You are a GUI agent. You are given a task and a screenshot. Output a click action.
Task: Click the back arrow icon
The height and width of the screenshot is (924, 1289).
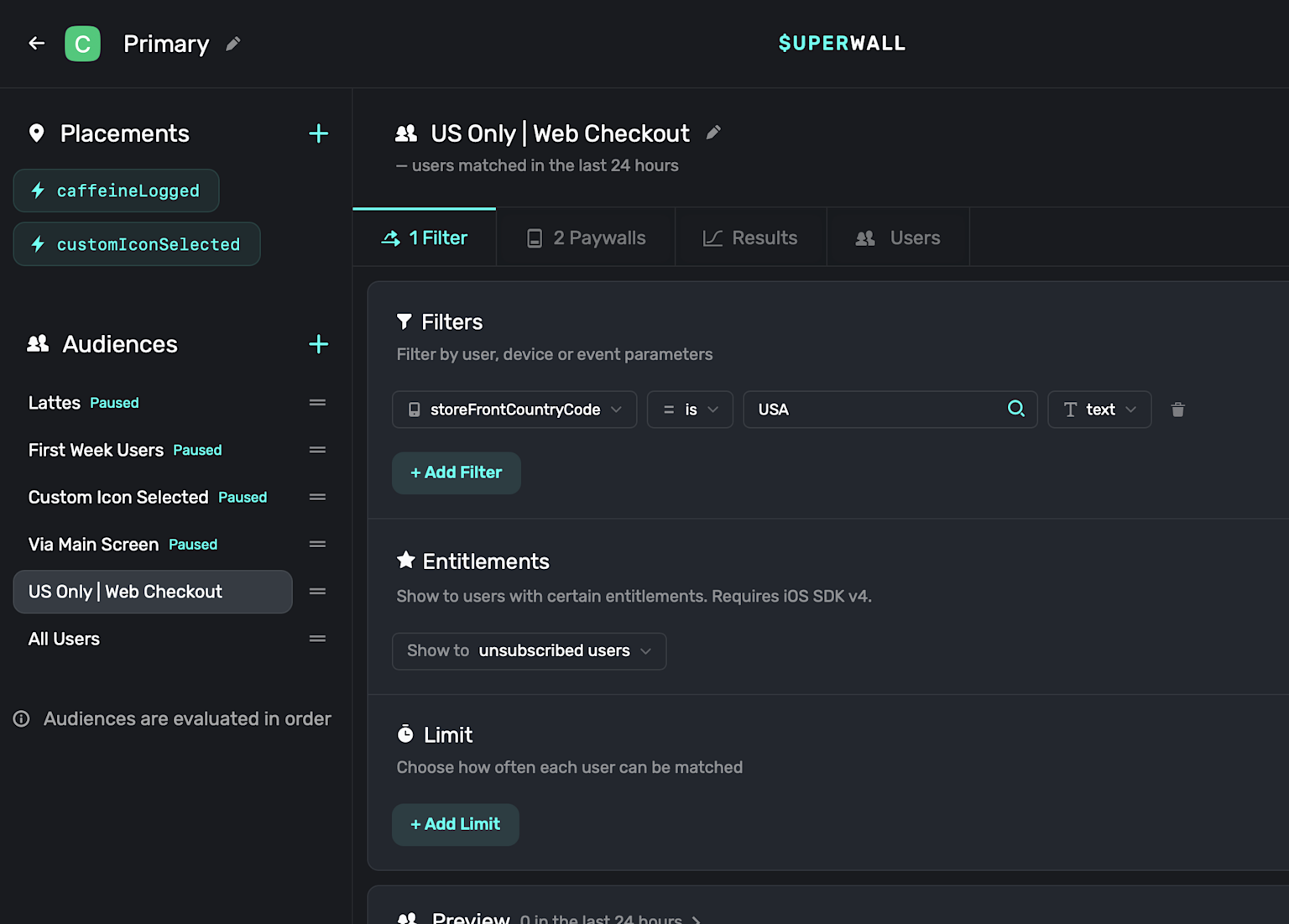pyautogui.click(x=36, y=44)
